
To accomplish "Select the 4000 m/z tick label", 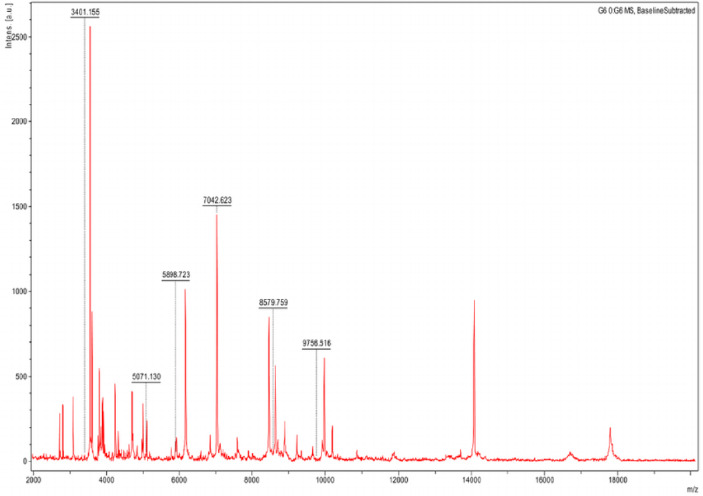I will tap(106, 480).
